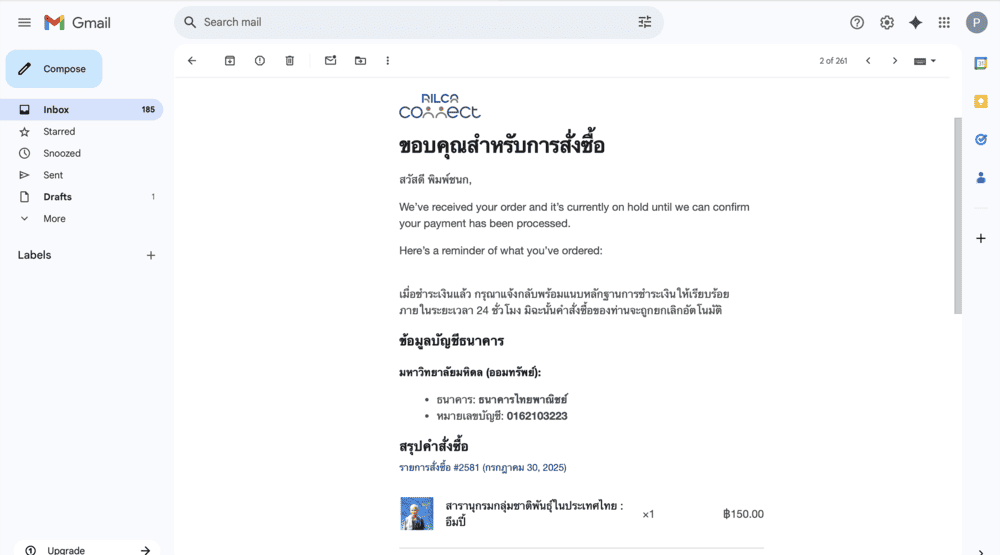The width and height of the screenshot is (1000, 555).
Task: Mark email as unread
Action: (x=330, y=61)
